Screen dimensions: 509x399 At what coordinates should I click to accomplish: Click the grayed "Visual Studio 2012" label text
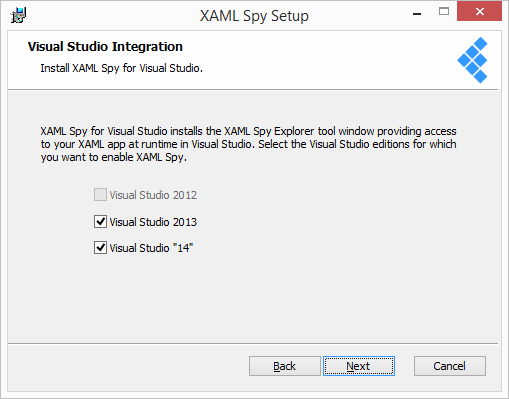point(153,195)
